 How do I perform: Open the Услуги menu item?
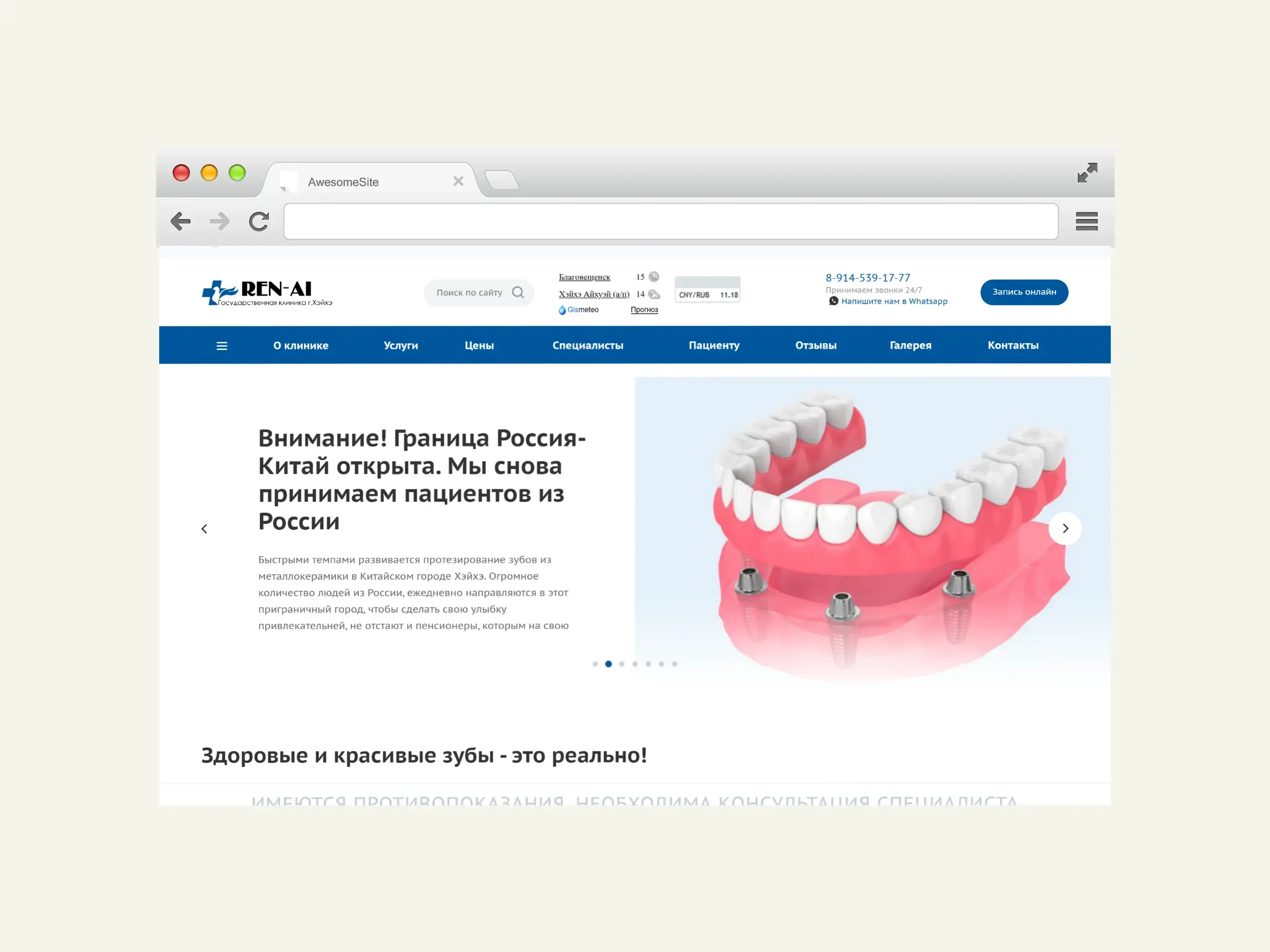[401, 345]
